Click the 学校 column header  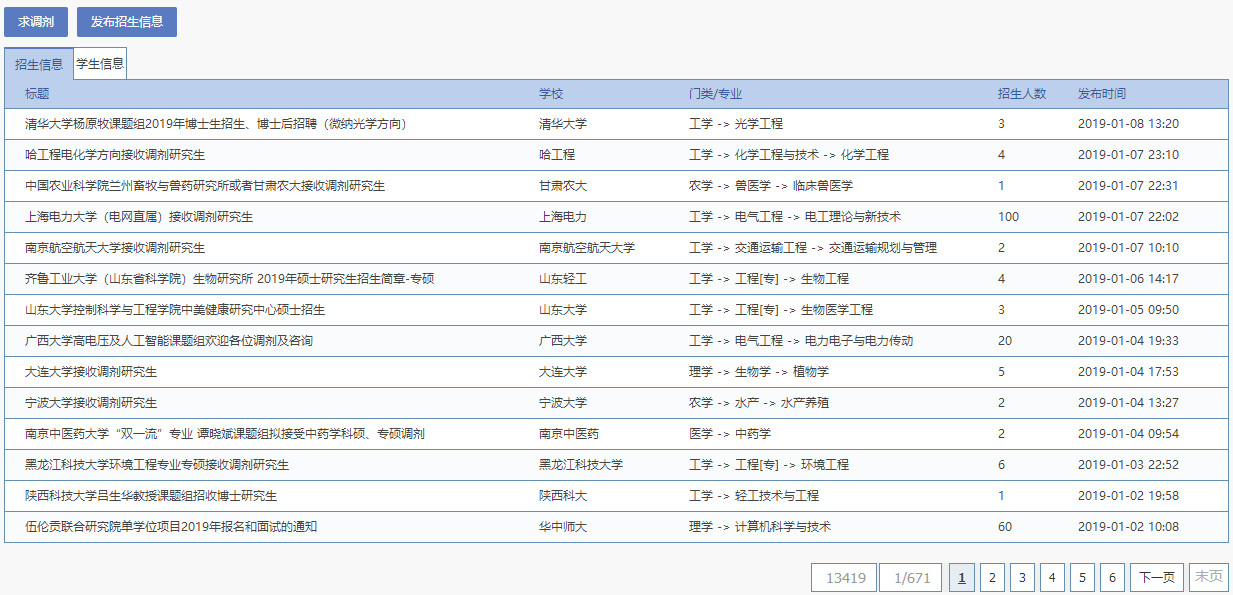pyautogui.click(x=551, y=94)
